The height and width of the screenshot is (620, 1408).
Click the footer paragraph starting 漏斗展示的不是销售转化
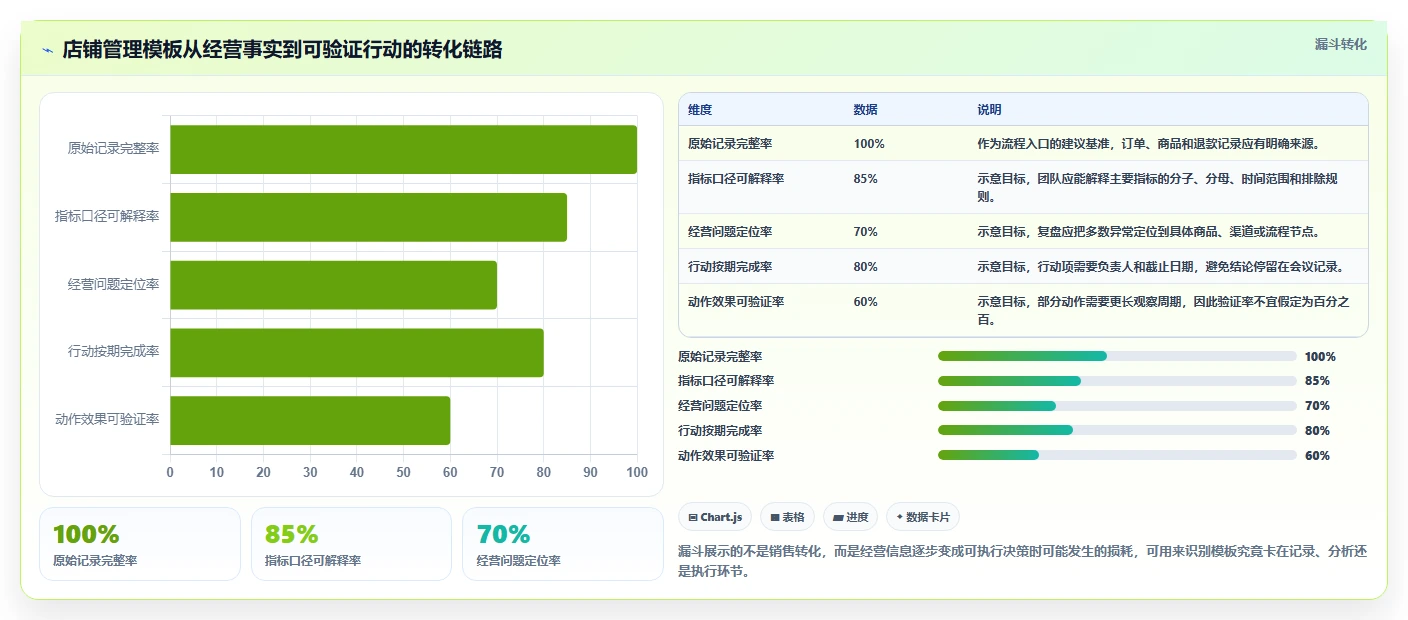tap(1022, 561)
